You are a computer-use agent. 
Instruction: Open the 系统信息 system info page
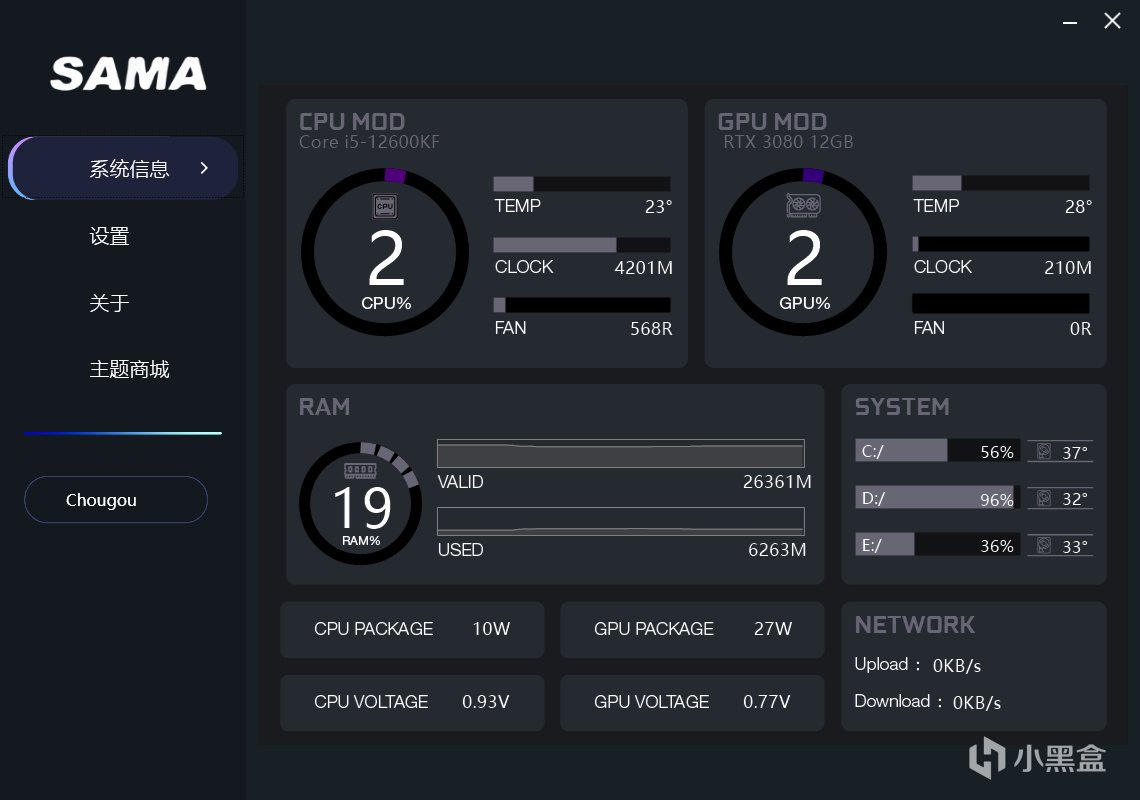(124, 168)
